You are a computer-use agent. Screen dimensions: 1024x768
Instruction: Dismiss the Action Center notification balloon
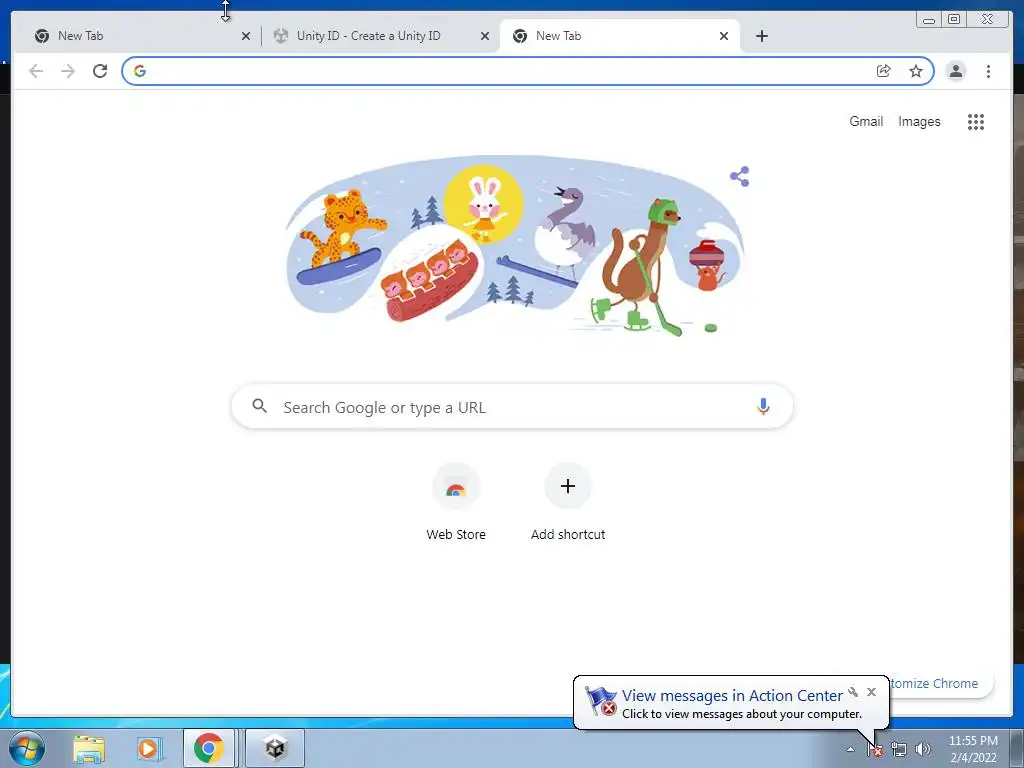coord(871,692)
